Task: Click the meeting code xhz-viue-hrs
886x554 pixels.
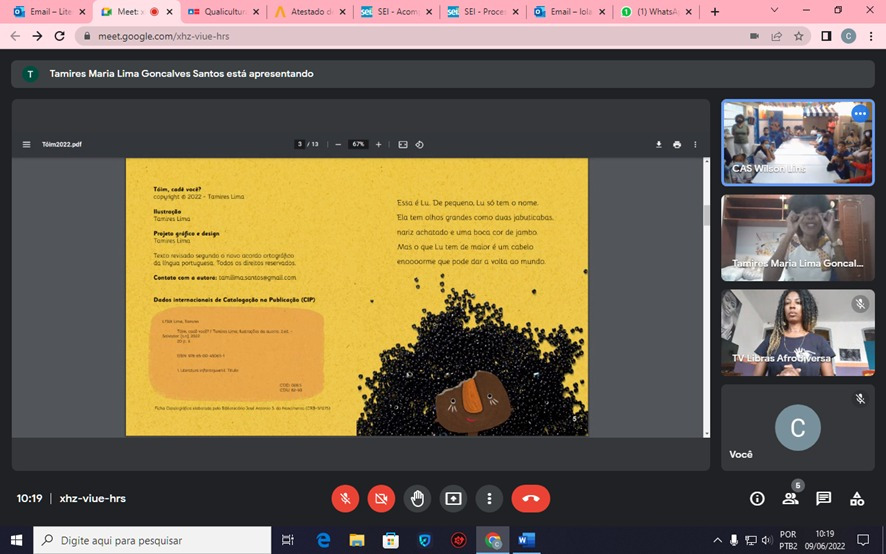Action: pos(93,499)
